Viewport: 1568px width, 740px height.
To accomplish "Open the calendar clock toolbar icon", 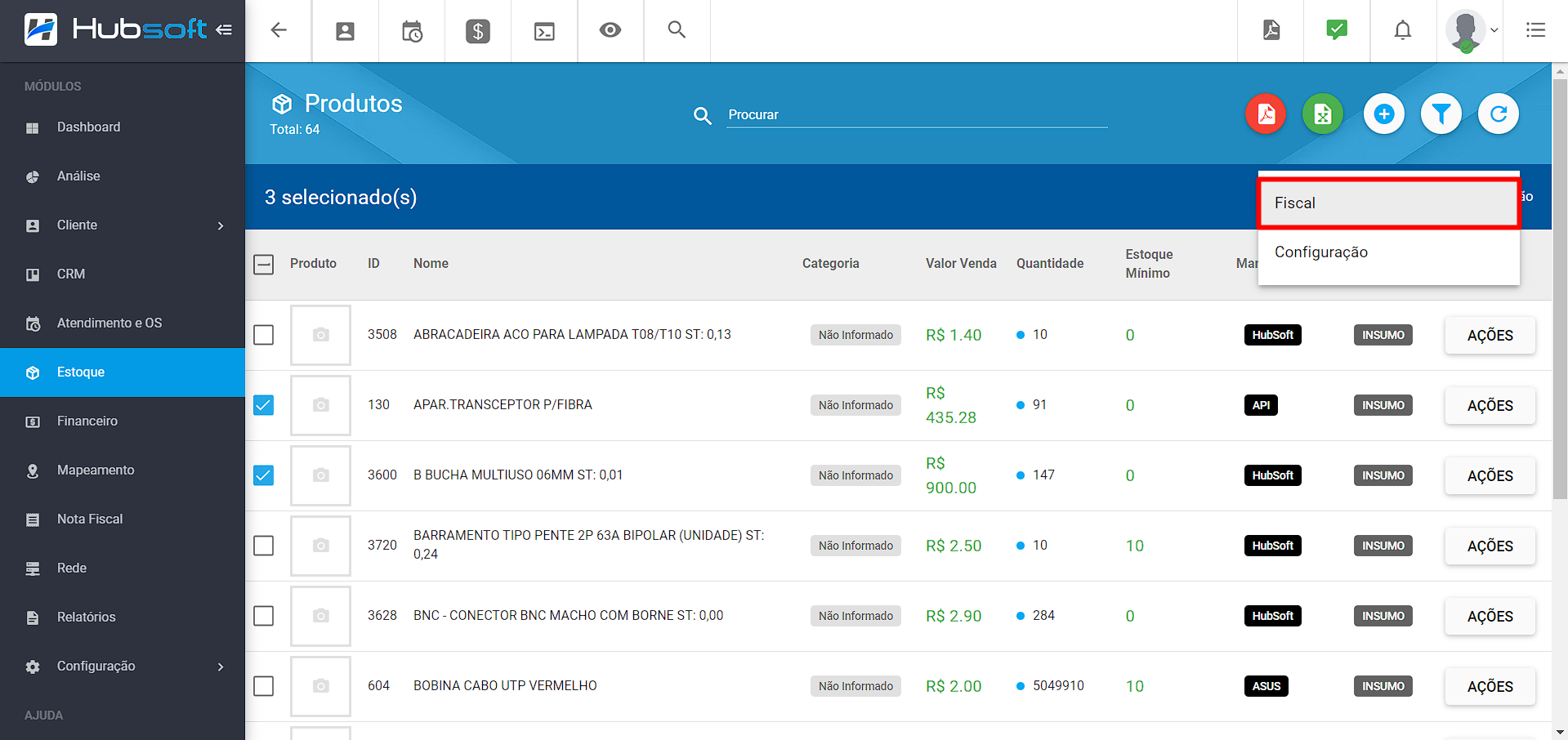I will pyautogui.click(x=412, y=31).
